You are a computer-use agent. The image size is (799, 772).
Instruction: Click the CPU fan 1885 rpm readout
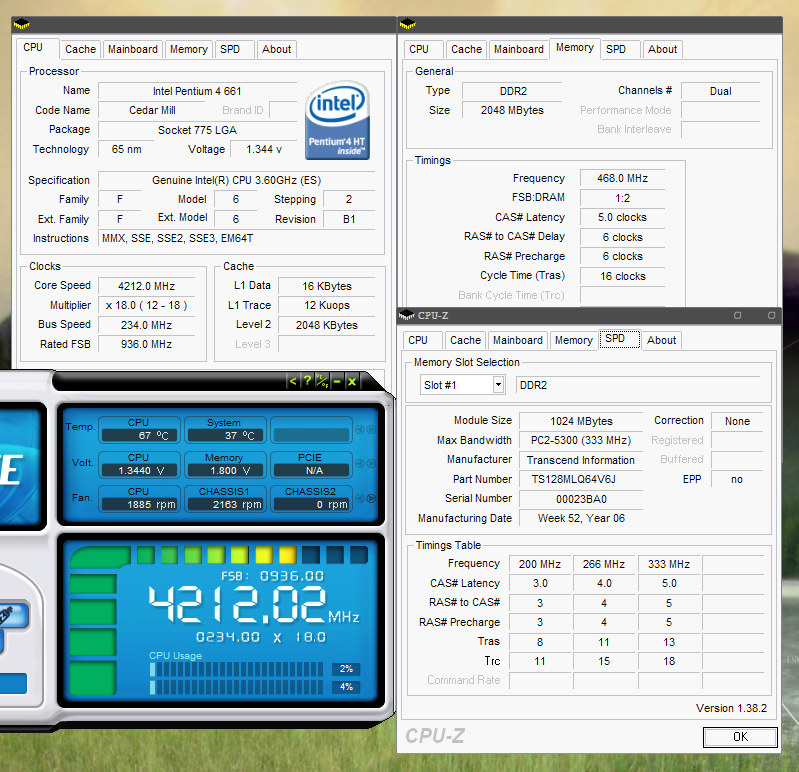point(141,504)
